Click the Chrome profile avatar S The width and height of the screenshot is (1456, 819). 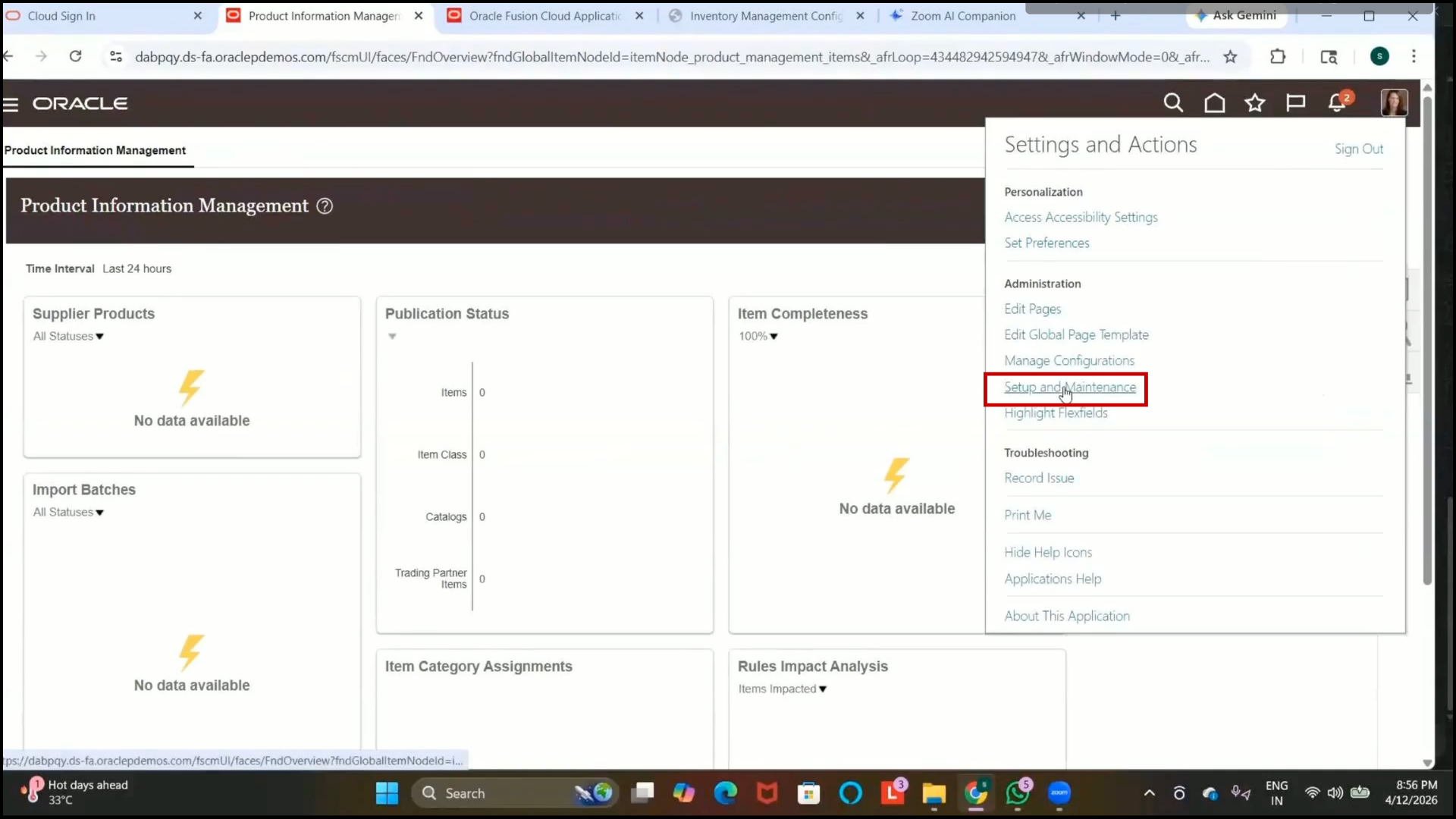click(1379, 56)
